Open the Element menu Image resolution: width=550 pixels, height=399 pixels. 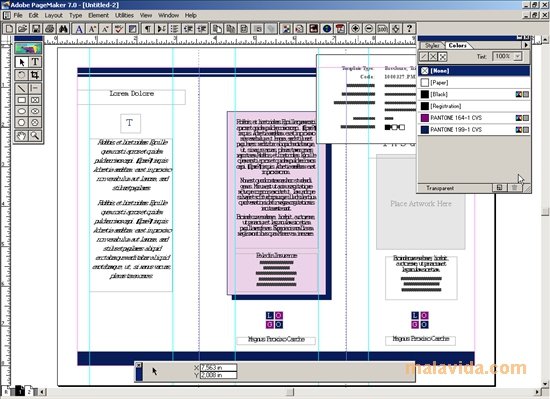click(x=98, y=15)
